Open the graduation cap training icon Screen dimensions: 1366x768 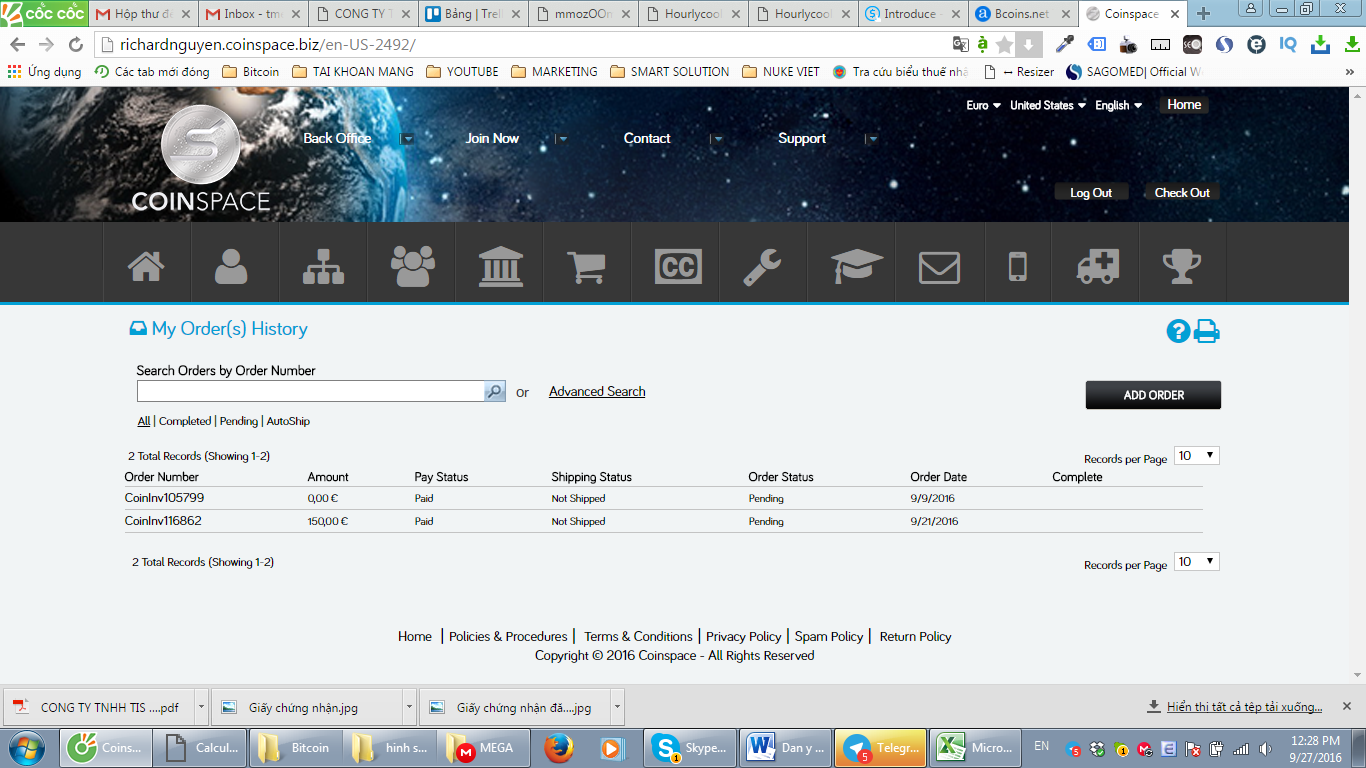point(856,267)
